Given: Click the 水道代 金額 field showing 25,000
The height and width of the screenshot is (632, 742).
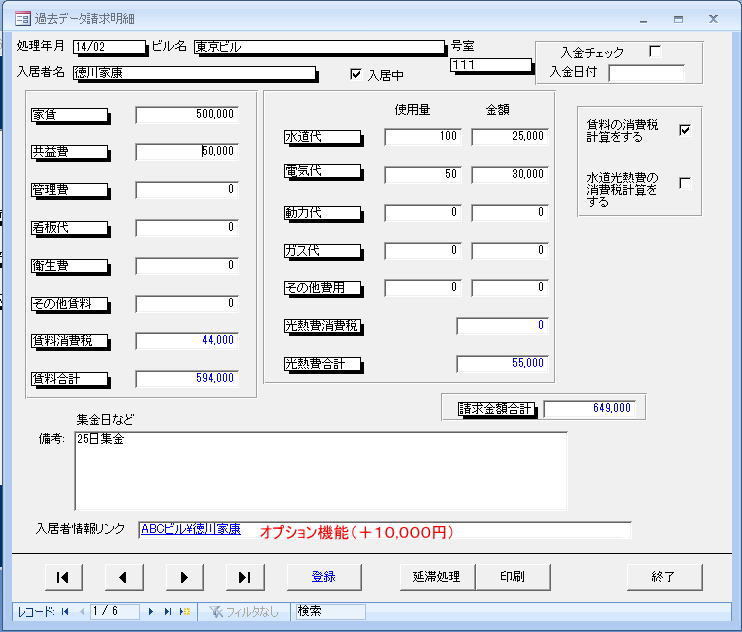Looking at the screenshot, I should [510, 137].
